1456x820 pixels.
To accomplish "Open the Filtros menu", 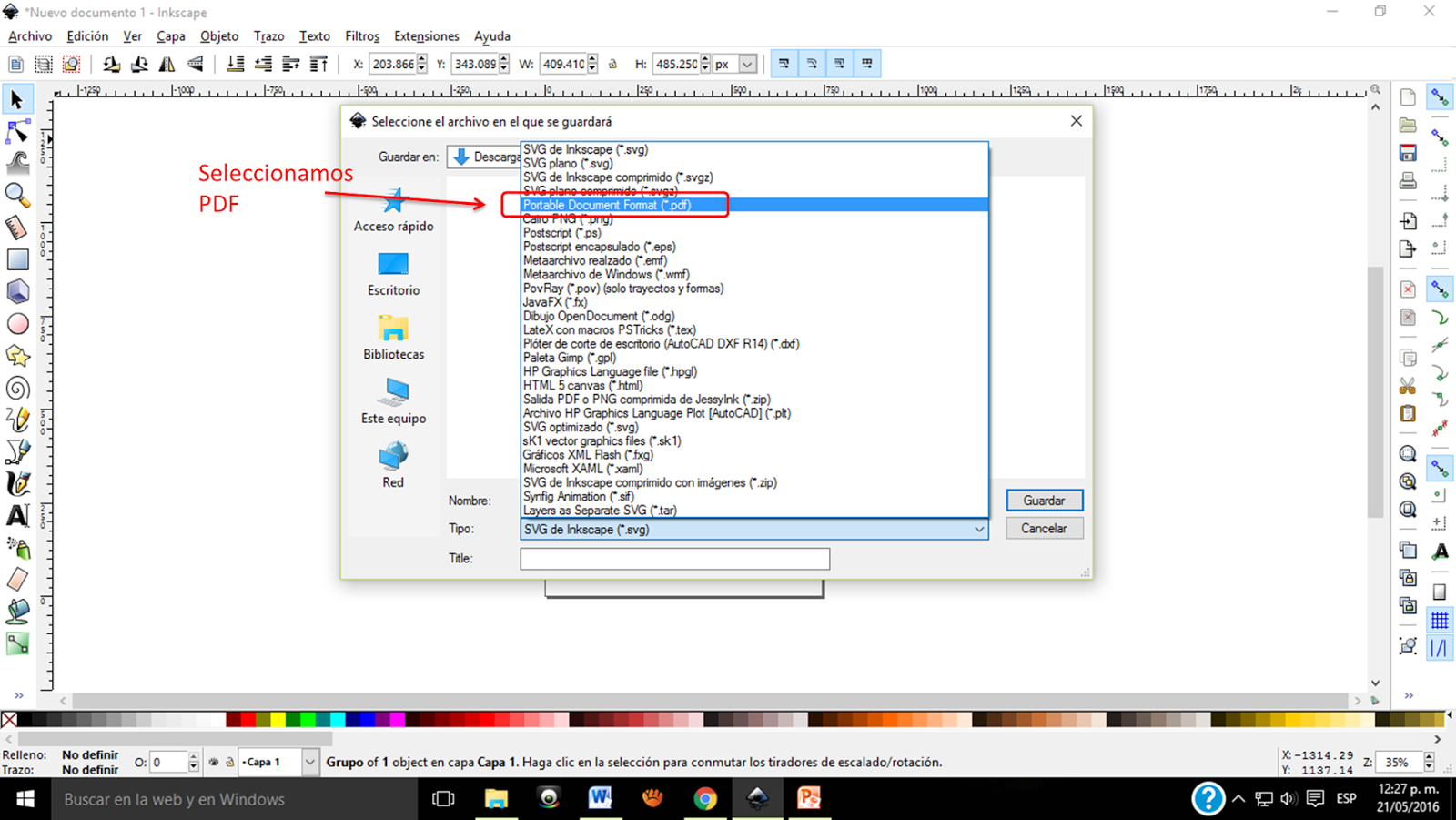I will click(362, 36).
